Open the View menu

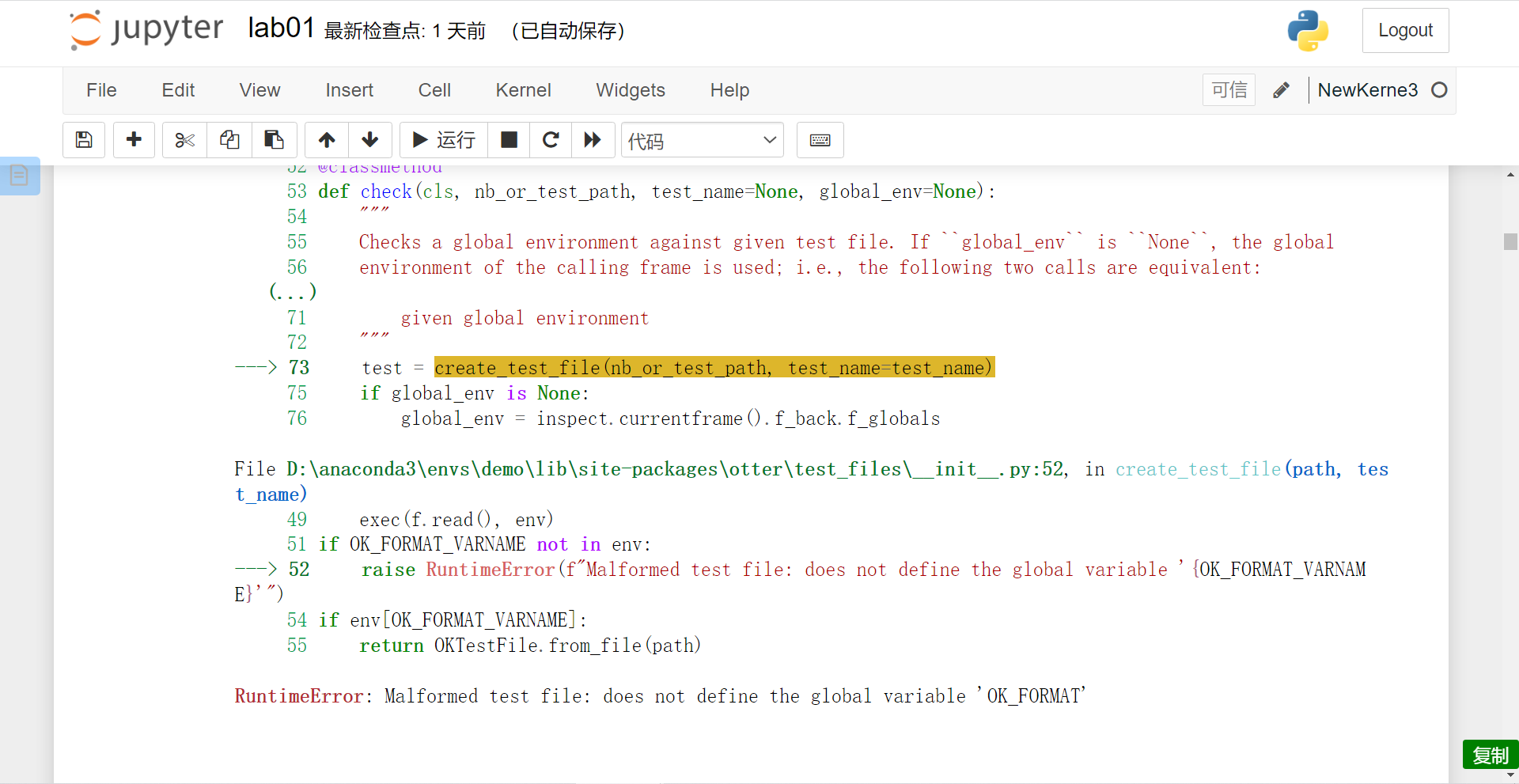259,90
